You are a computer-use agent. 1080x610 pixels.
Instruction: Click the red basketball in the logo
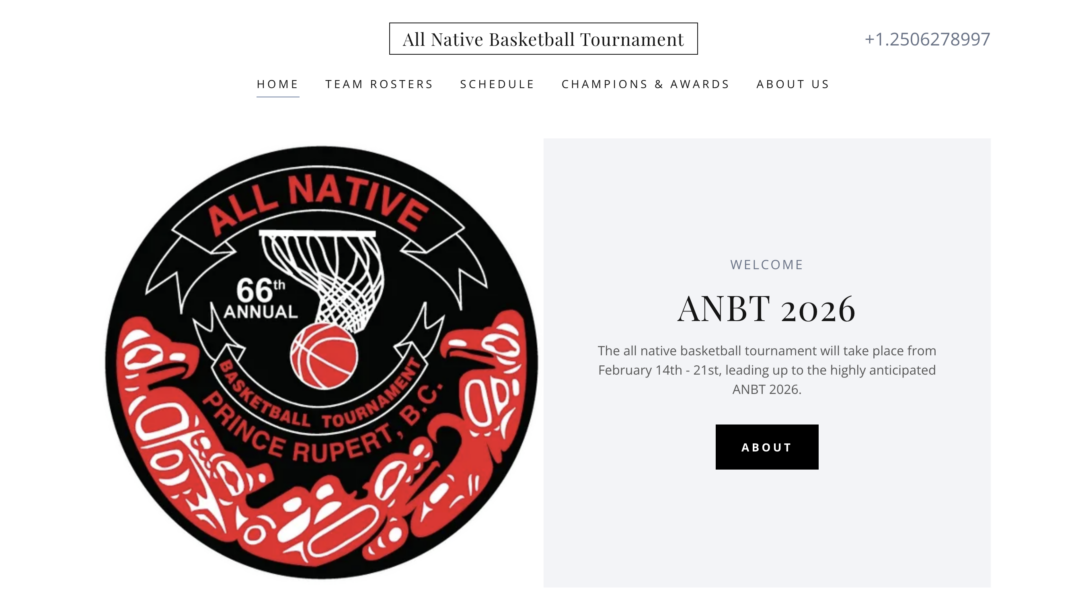[324, 357]
